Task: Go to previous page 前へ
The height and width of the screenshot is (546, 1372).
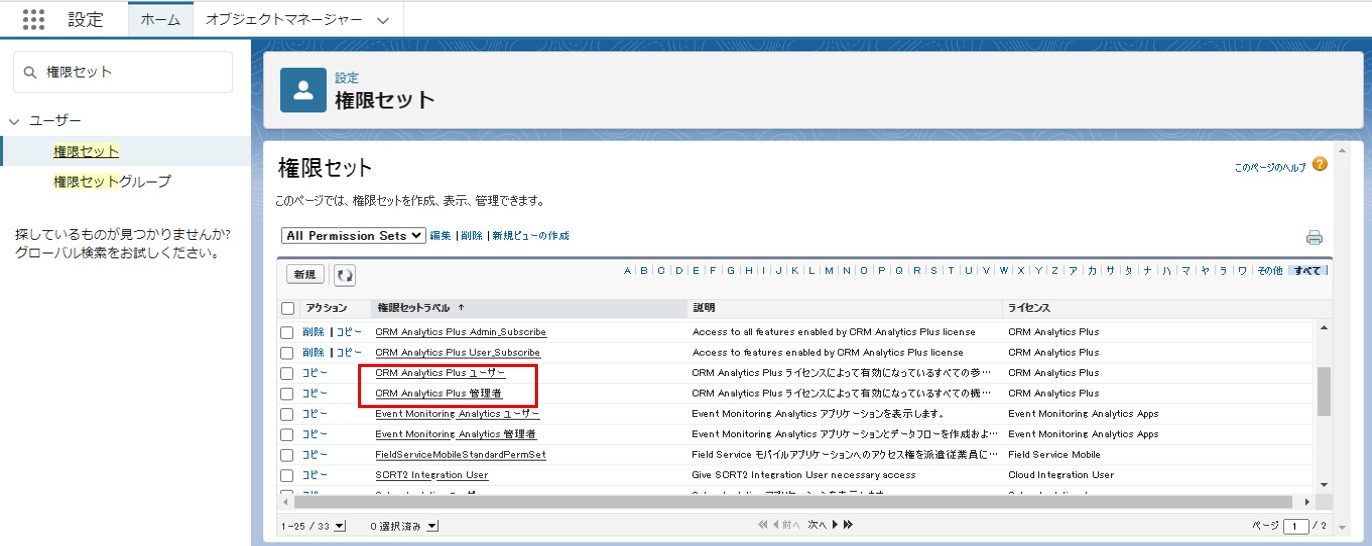Action: coord(788,525)
